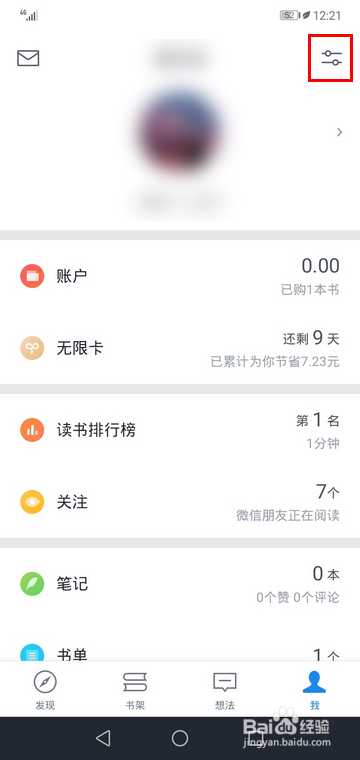The height and width of the screenshot is (760, 360).
Task: Open 还剩 9 天 unlimited card details
Action: 311,339
